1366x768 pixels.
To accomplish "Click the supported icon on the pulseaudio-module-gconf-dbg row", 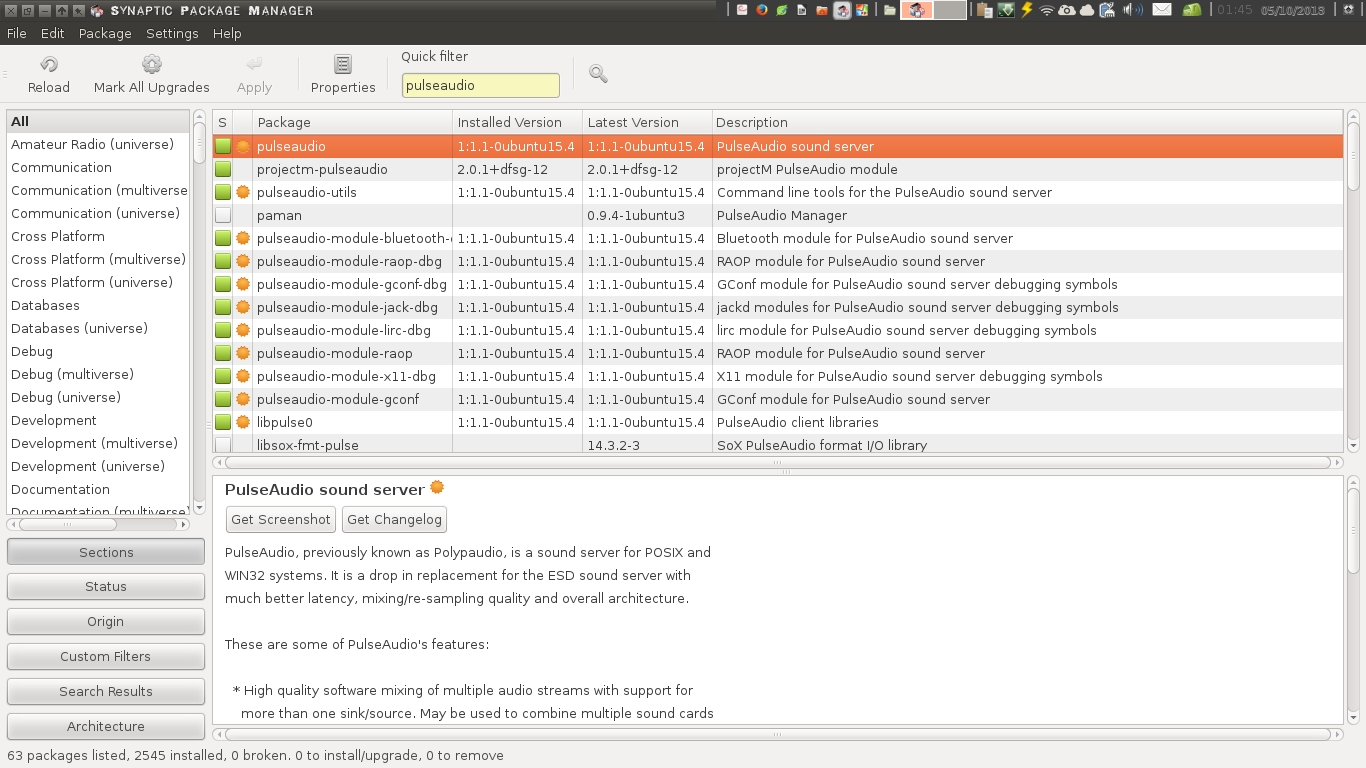I will (x=242, y=284).
